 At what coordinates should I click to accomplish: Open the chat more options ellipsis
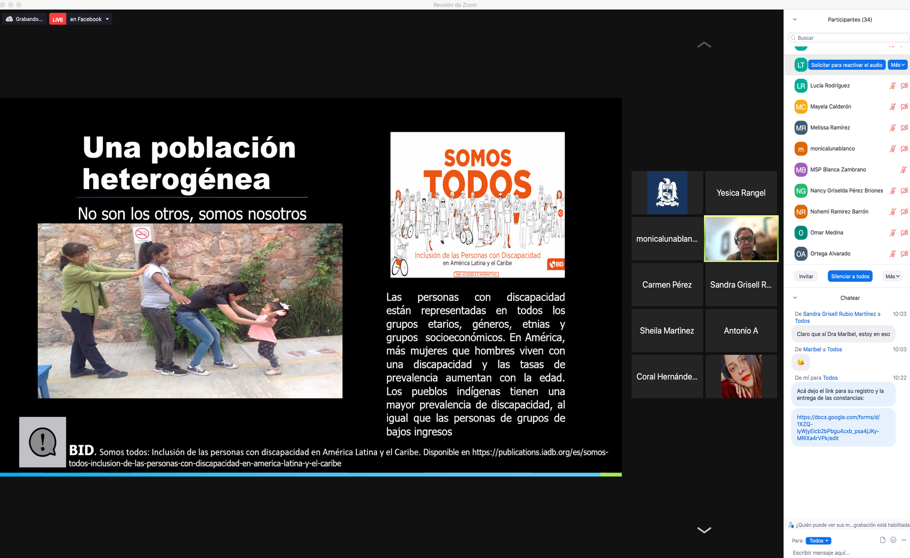pyautogui.click(x=904, y=540)
